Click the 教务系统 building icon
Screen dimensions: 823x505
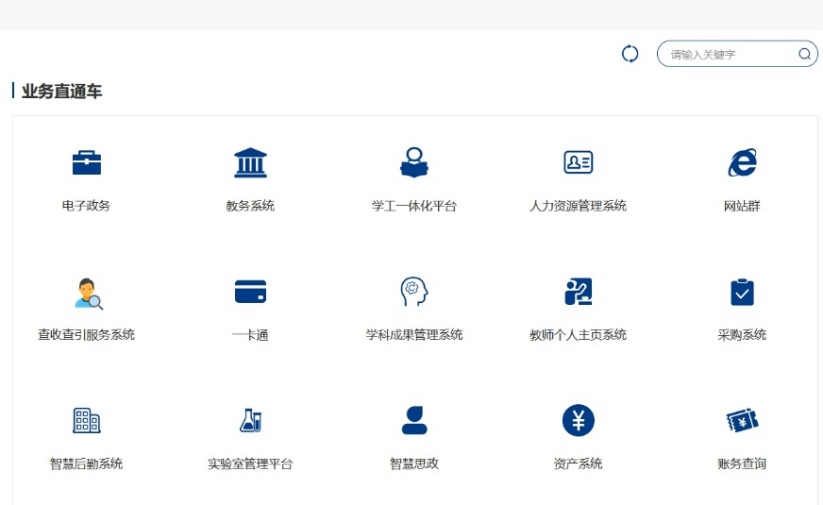(250, 162)
